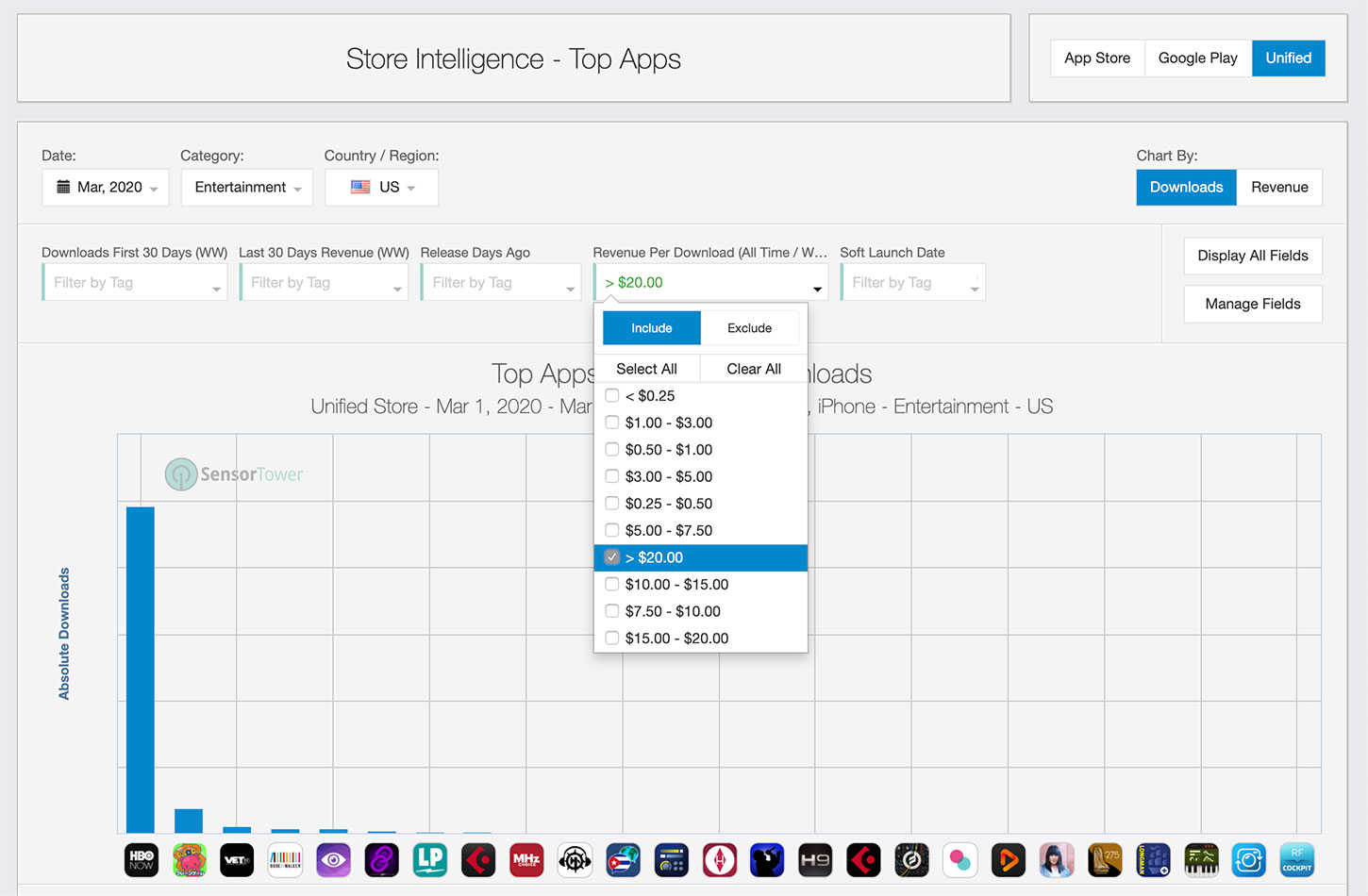
Task: Click the RF Cockpit app icon
Action: (x=1297, y=860)
